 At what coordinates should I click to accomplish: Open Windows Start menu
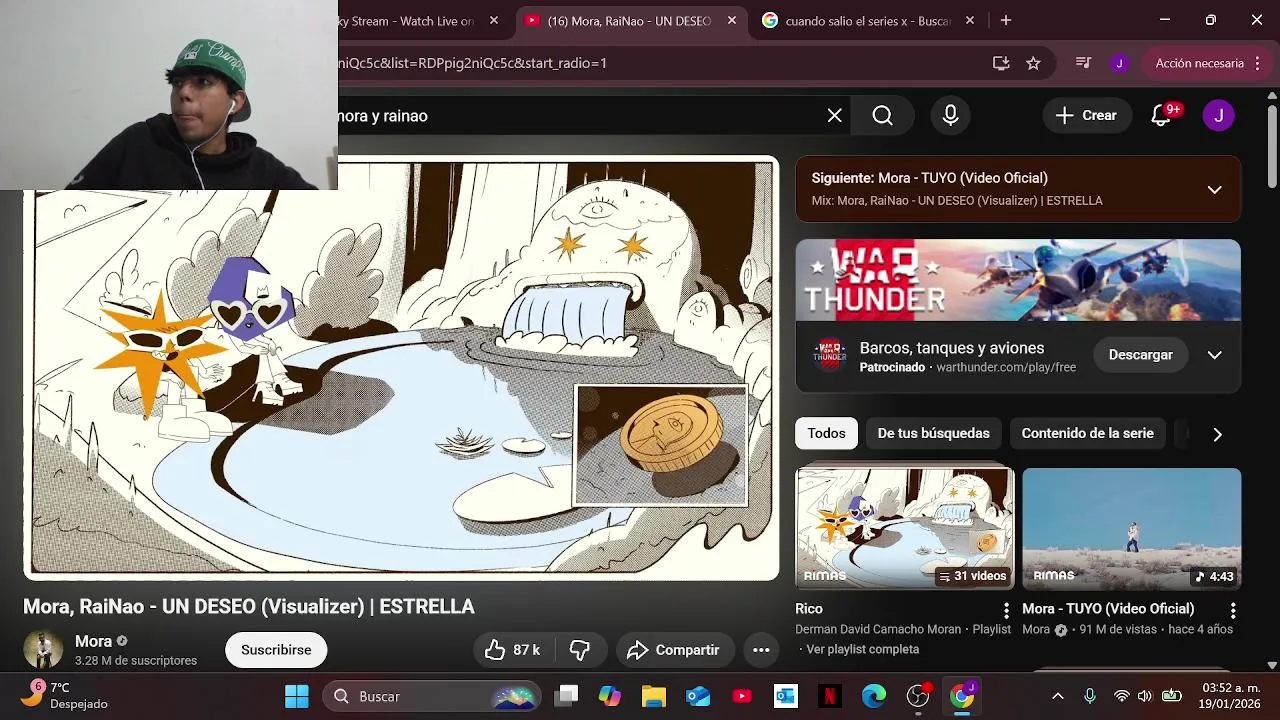[297, 696]
